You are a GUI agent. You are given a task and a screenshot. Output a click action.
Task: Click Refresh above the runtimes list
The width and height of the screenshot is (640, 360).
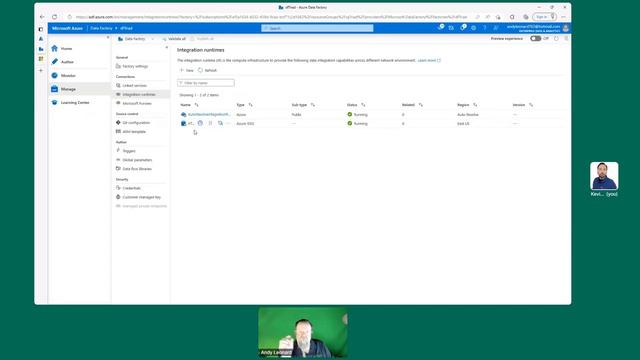pyautogui.click(x=207, y=70)
